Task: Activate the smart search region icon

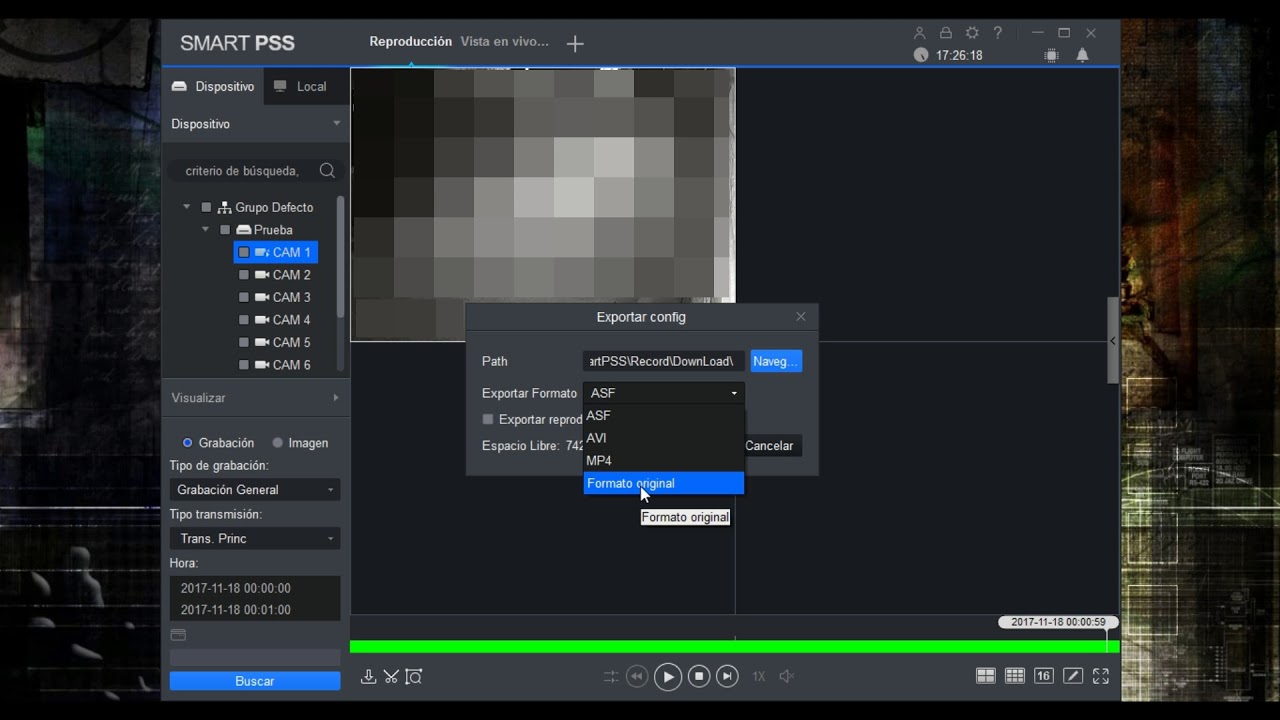Action: (x=414, y=676)
